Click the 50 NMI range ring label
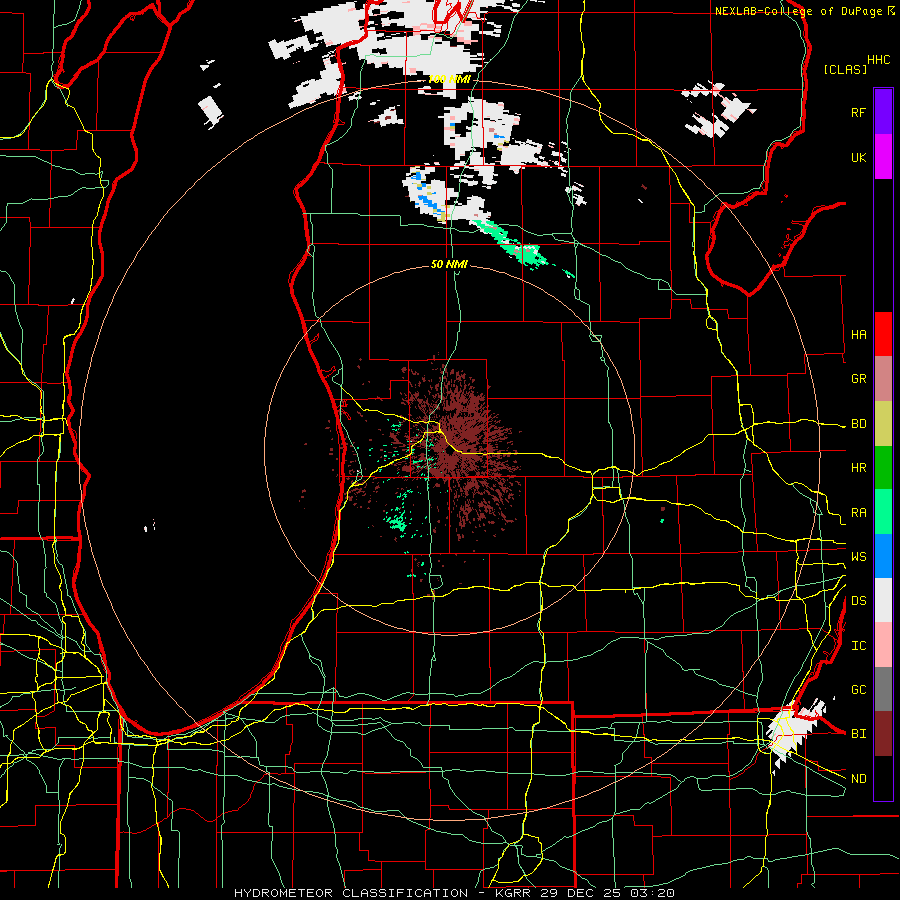This screenshot has height=900, width=900. point(449,264)
